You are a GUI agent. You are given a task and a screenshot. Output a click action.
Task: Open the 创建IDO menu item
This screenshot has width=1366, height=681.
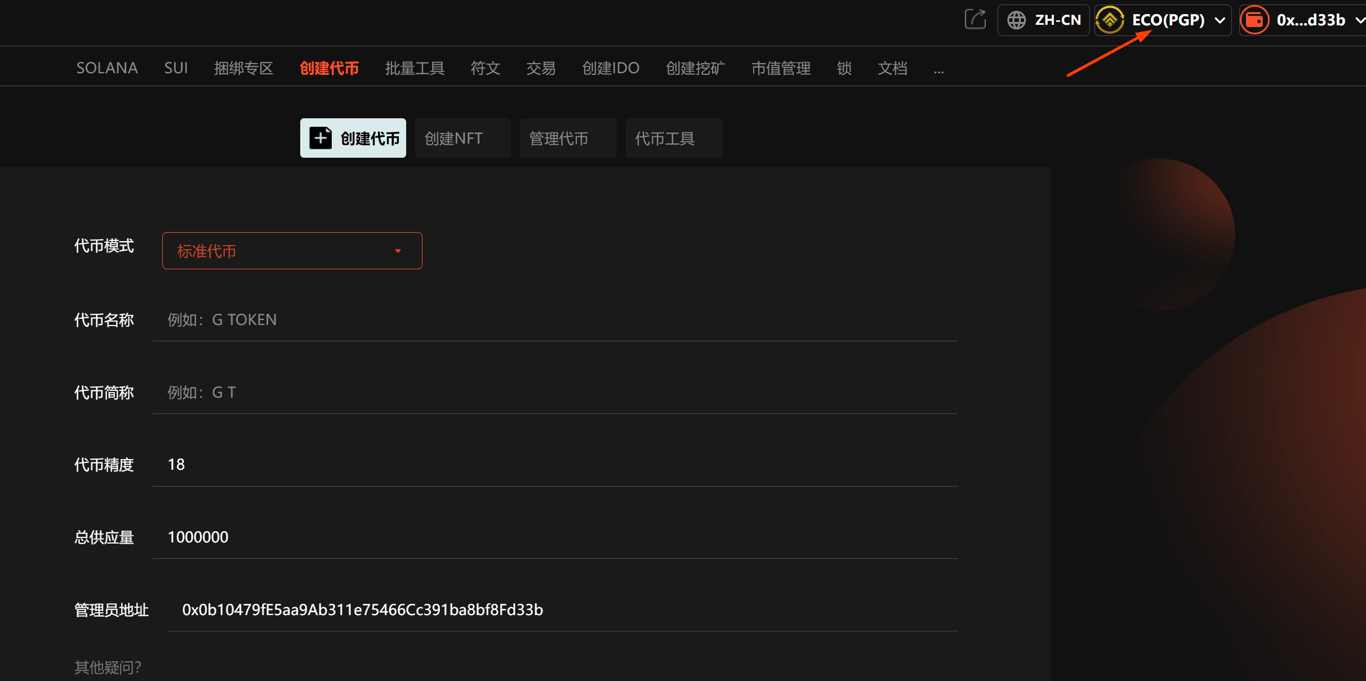tap(611, 68)
